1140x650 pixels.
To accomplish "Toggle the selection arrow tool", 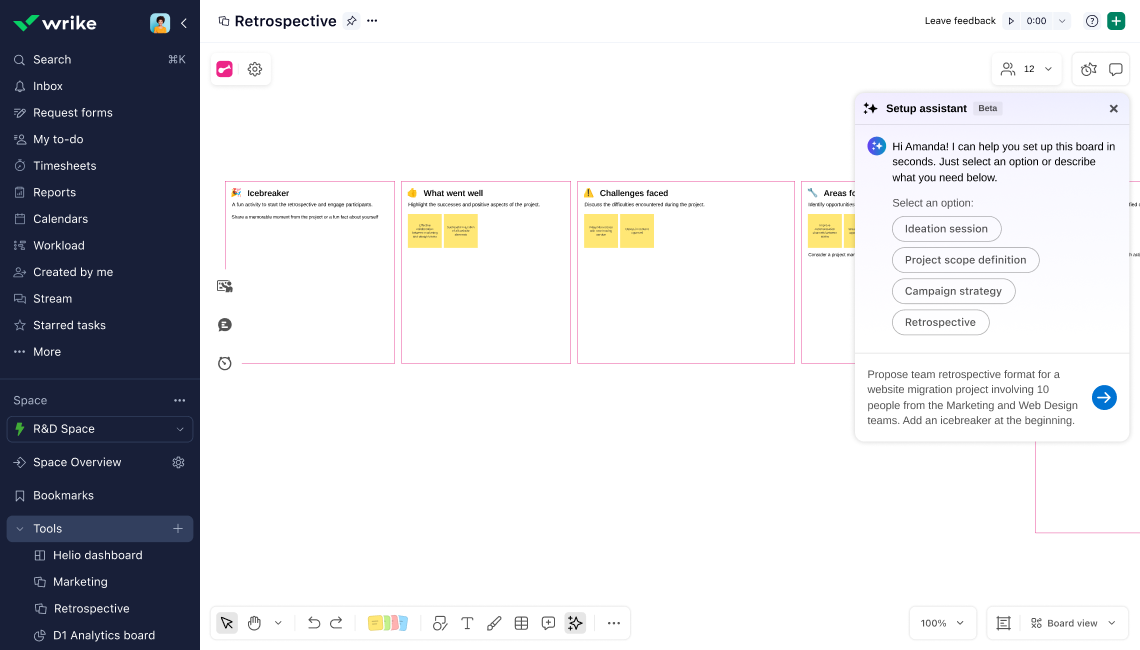I will (x=227, y=622).
